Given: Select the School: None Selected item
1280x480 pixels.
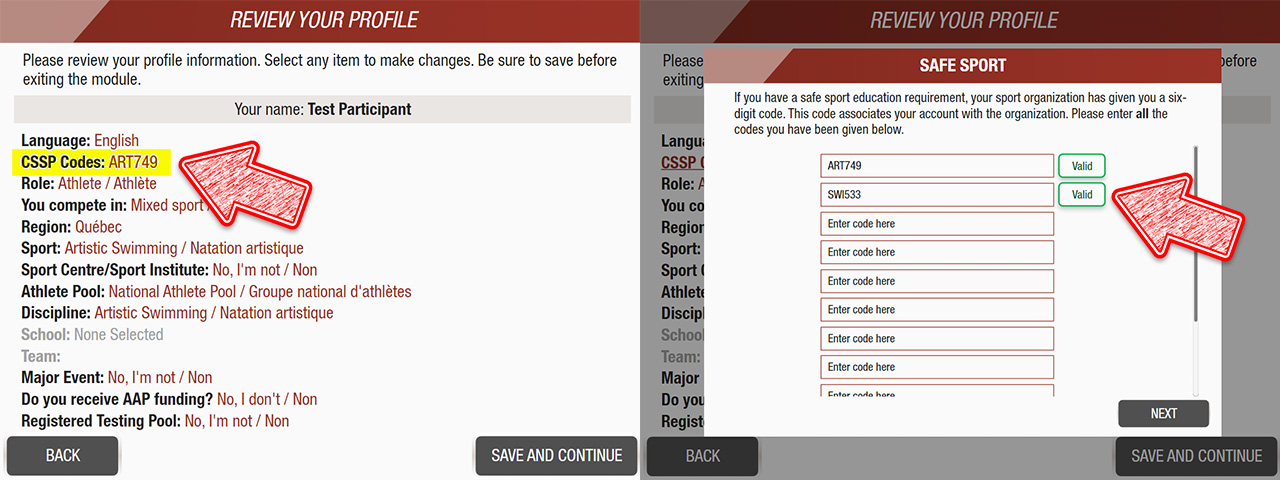Looking at the screenshot, I should click(92, 335).
